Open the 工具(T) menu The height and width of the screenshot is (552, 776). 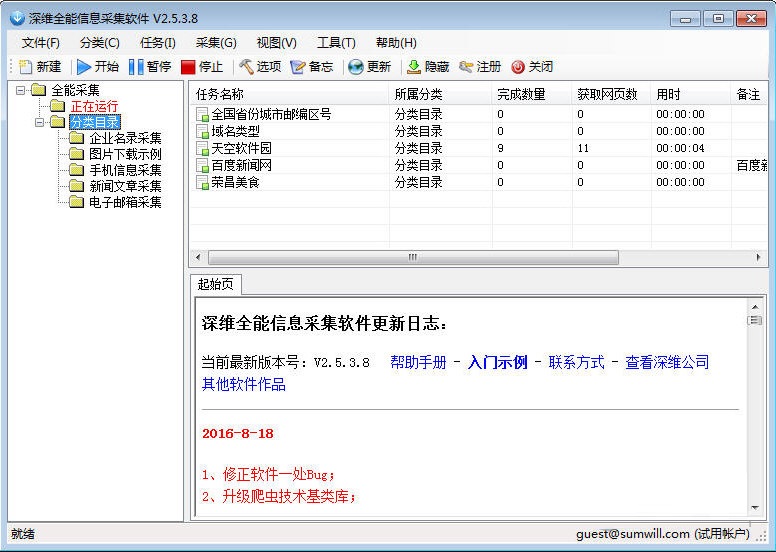coord(337,43)
